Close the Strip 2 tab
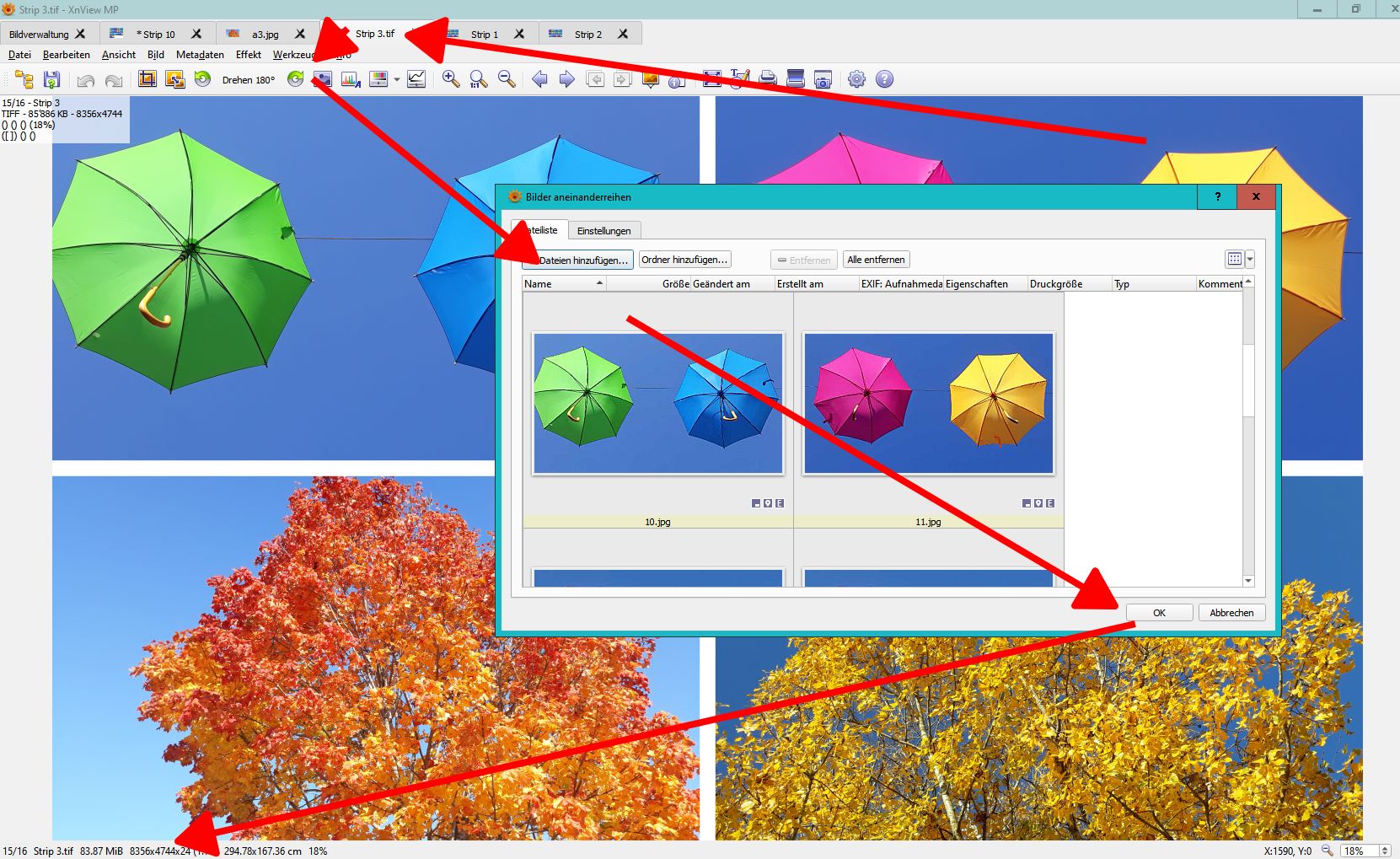 click(x=623, y=34)
